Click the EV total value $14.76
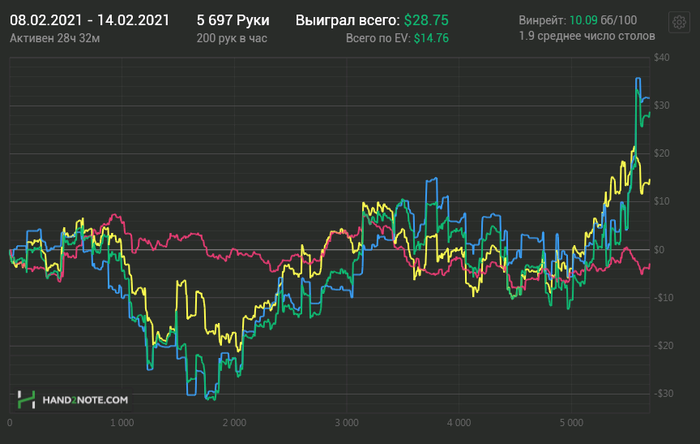This screenshot has height=444, width=700. coord(431,38)
